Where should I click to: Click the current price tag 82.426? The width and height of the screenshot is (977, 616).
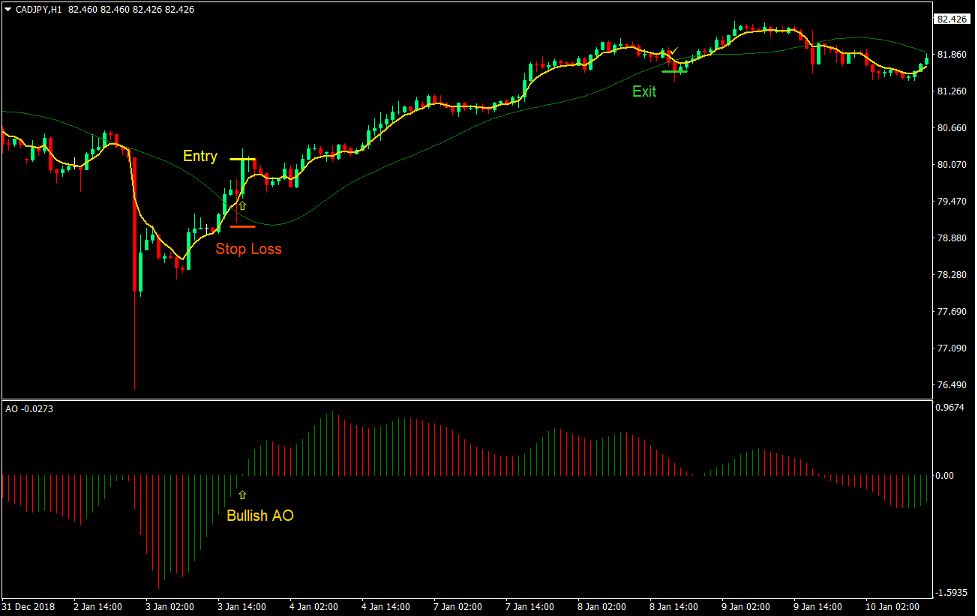[953, 18]
